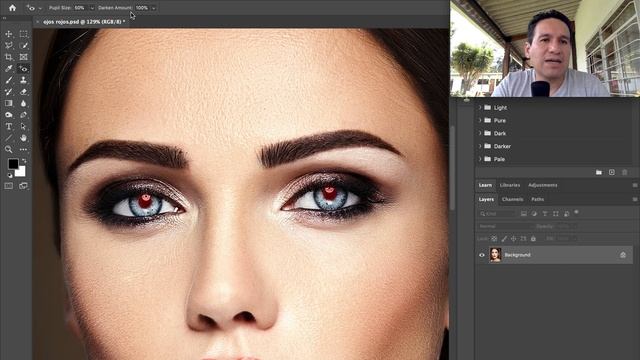This screenshot has width=640, height=360.
Task: Toggle lock position icon
Action: 513,239
